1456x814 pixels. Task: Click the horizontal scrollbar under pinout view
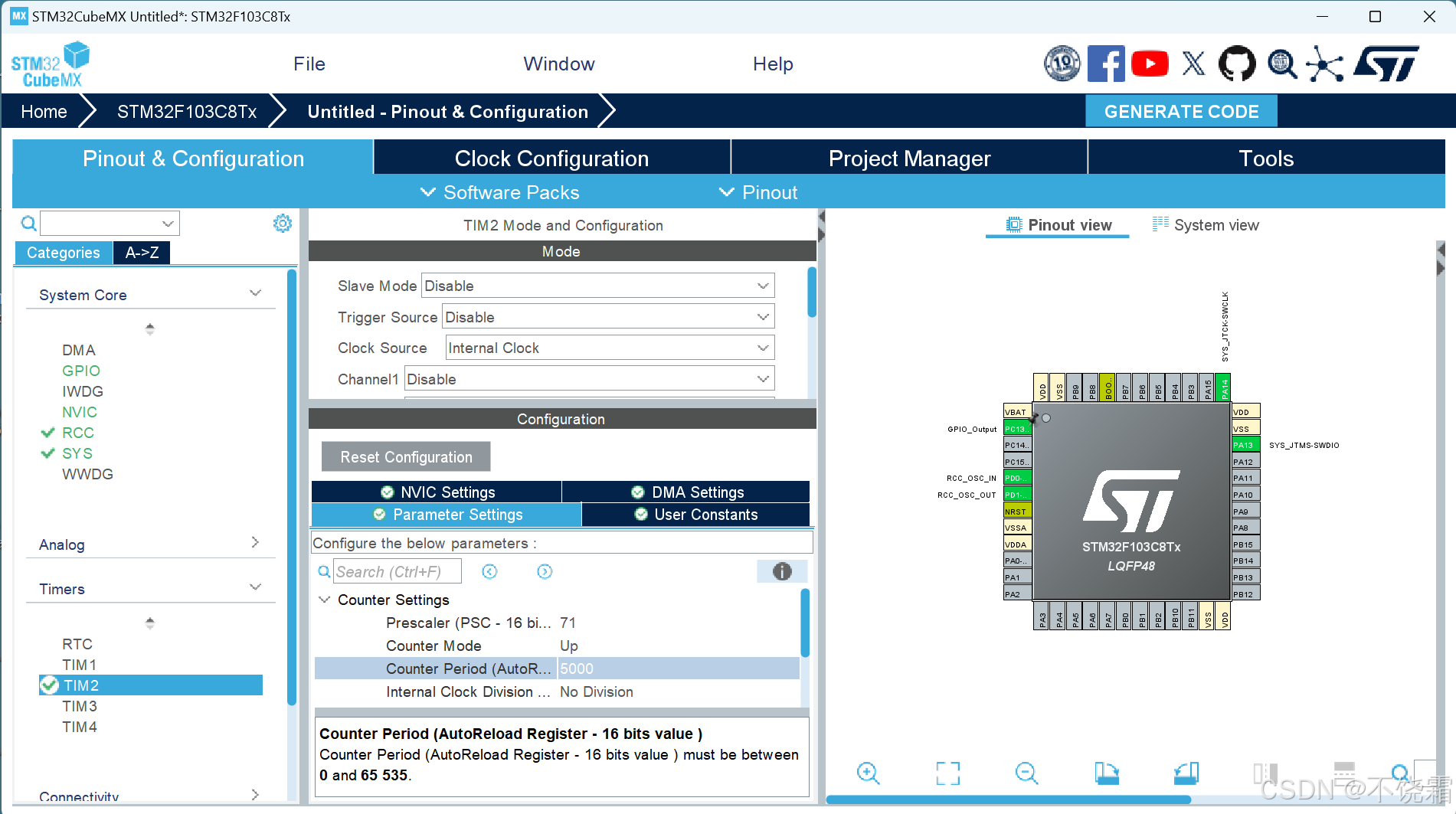(x=1008, y=799)
